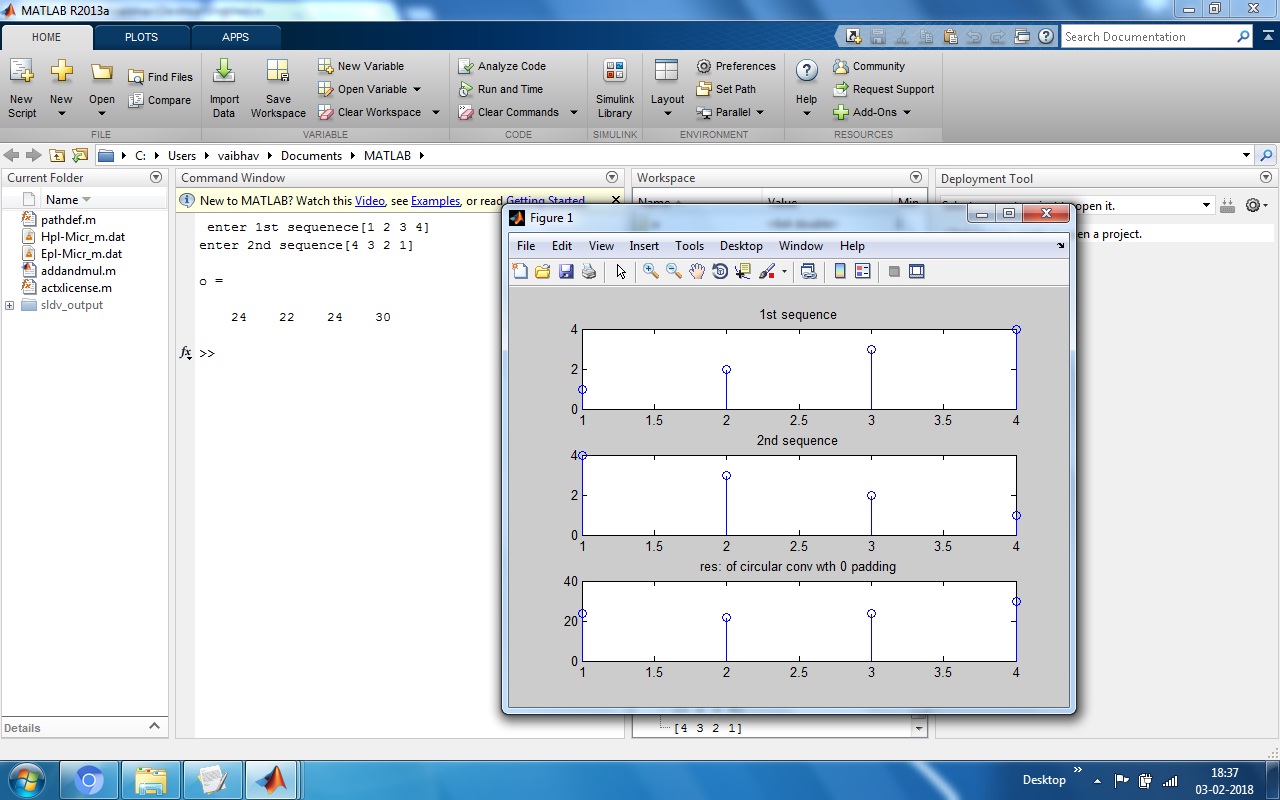Click the Save Figure floppy icon

[x=566, y=271]
